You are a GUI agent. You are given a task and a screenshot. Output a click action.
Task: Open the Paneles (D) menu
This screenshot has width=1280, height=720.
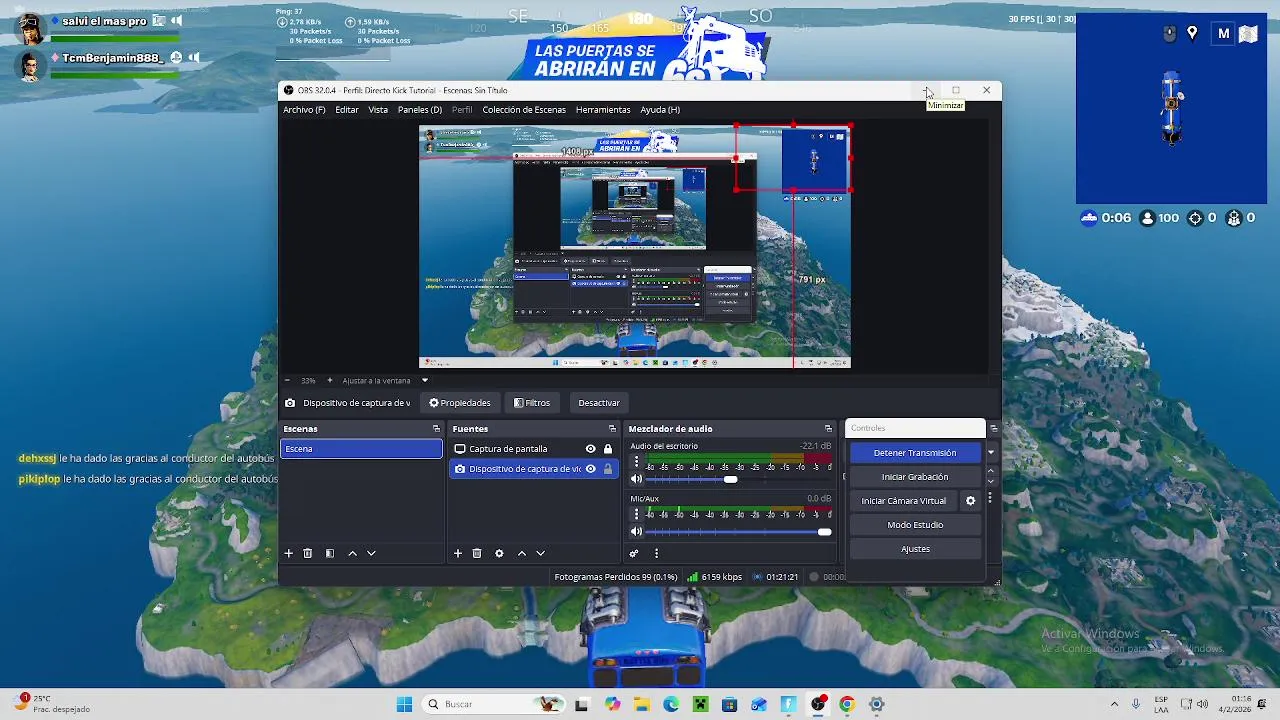[x=420, y=110]
